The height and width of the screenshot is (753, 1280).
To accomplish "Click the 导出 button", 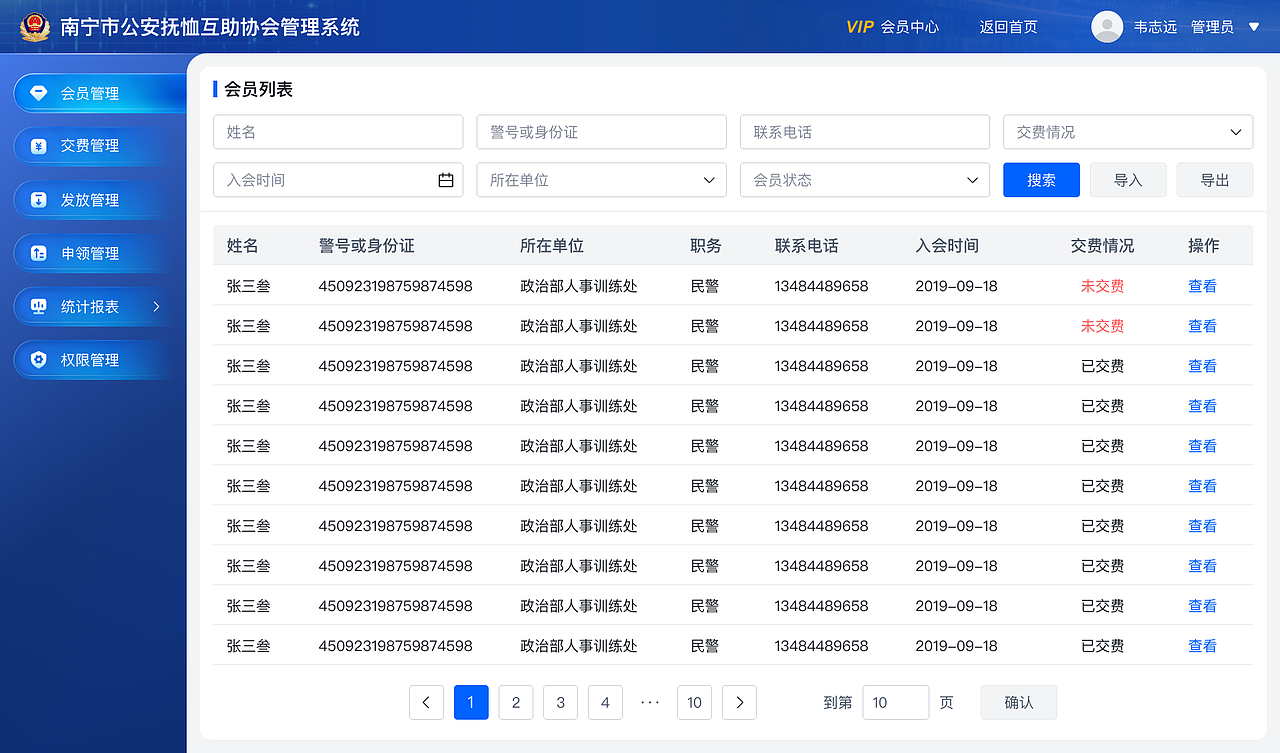I will coord(1214,180).
